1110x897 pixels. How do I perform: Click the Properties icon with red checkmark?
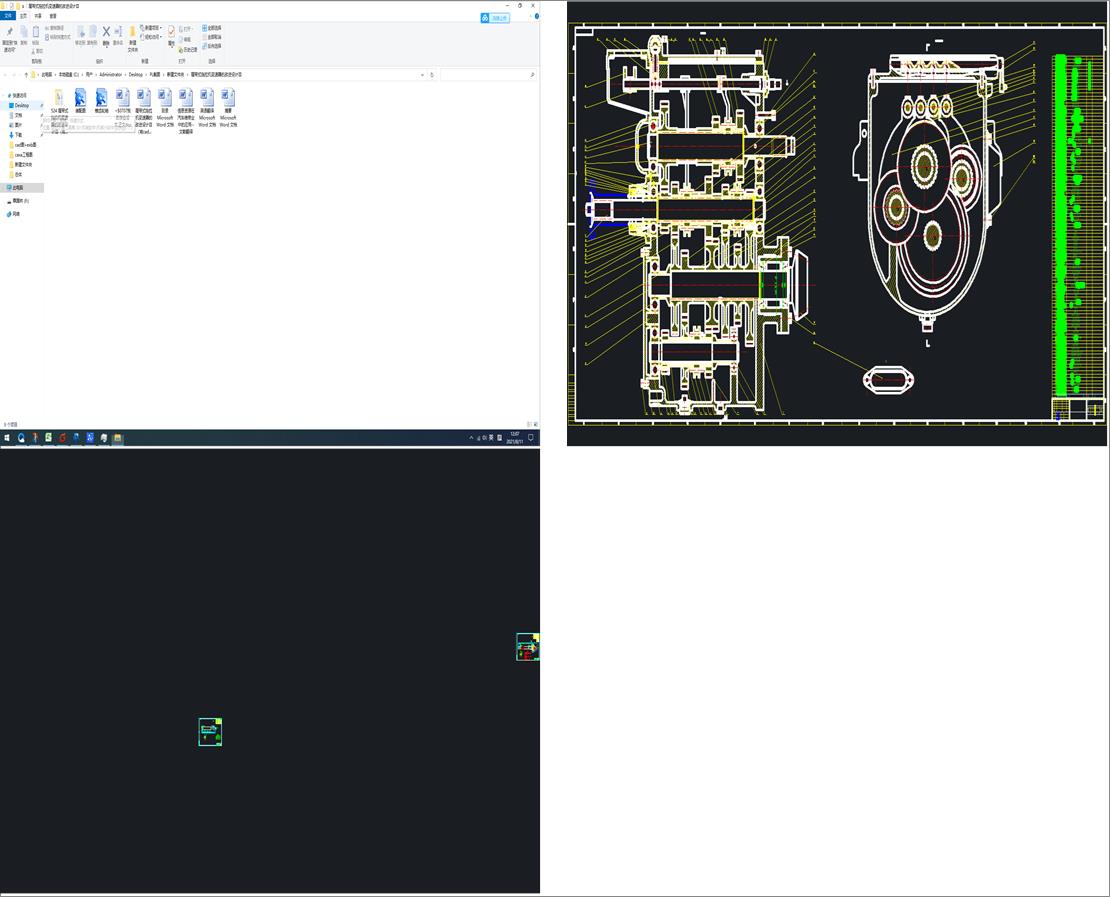[x=171, y=33]
